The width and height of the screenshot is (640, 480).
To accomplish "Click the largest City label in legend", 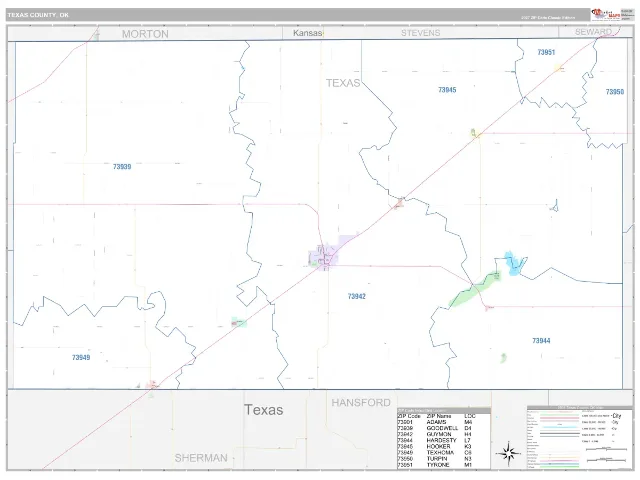I will pos(617,416).
